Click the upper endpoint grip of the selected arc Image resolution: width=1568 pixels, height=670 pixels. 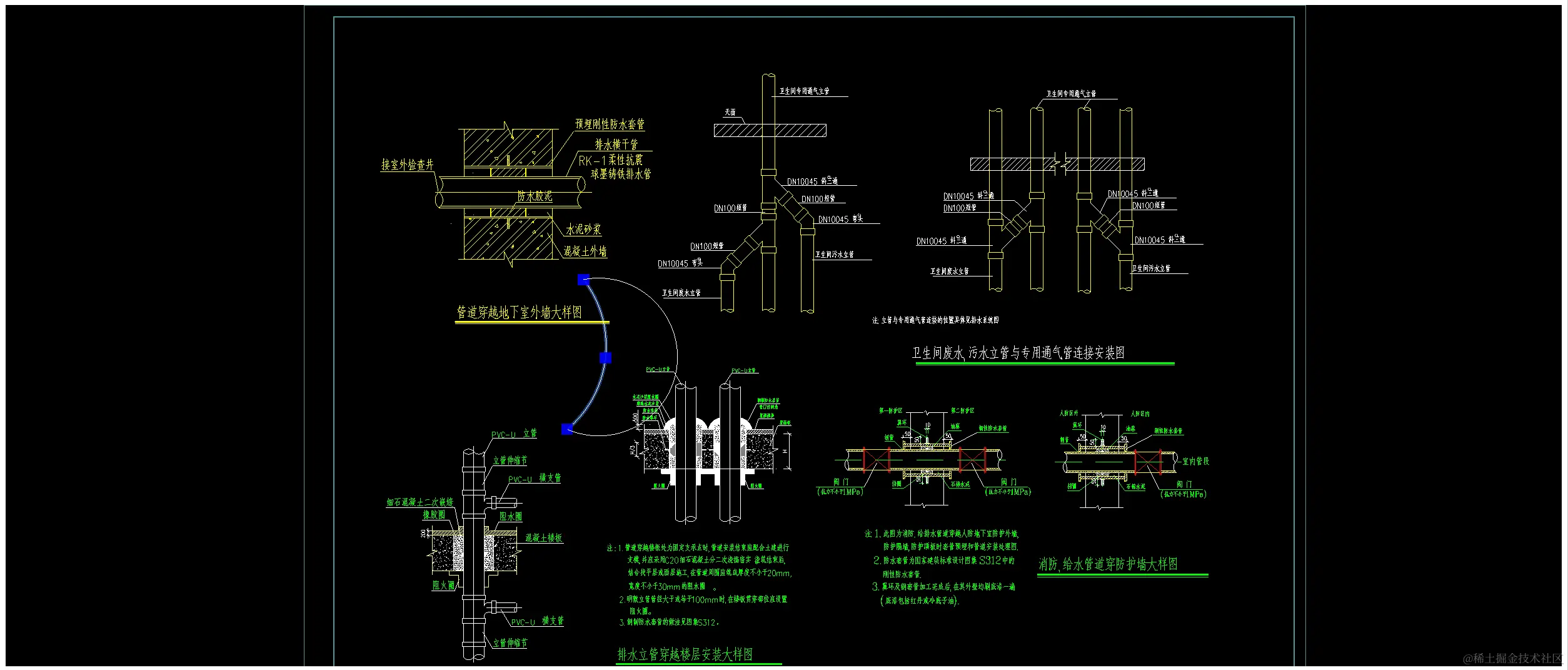pyautogui.click(x=583, y=280)
